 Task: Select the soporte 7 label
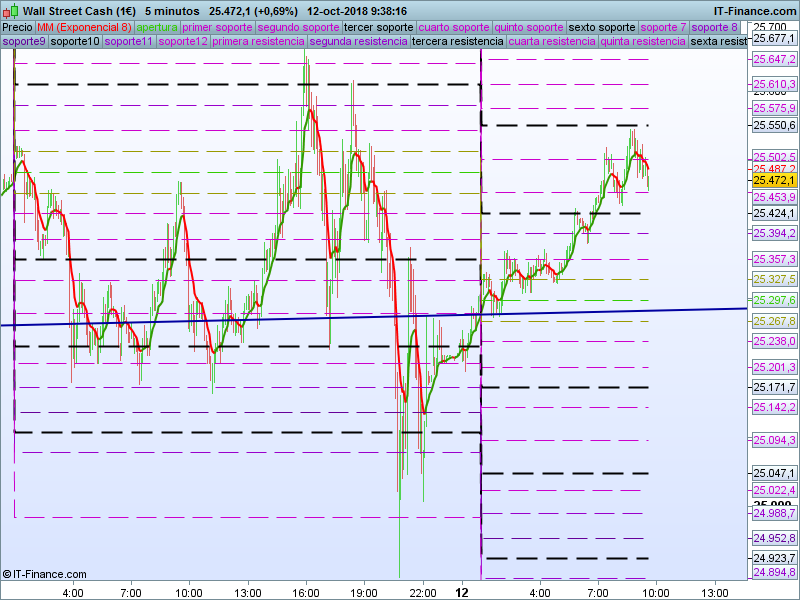(x=663, y=27)
